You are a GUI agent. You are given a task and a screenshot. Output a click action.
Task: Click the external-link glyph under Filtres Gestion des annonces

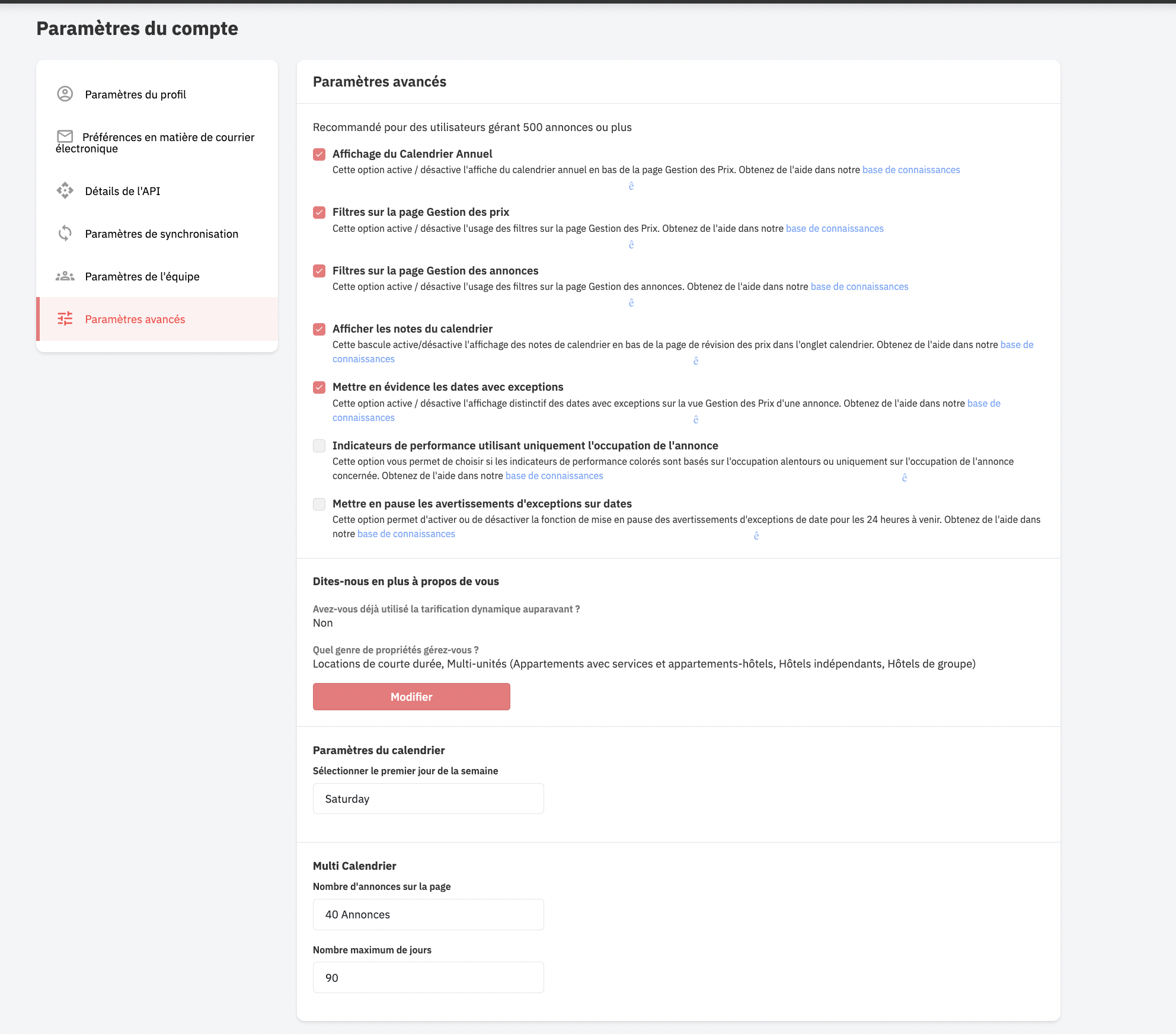(x=631, y=303)
